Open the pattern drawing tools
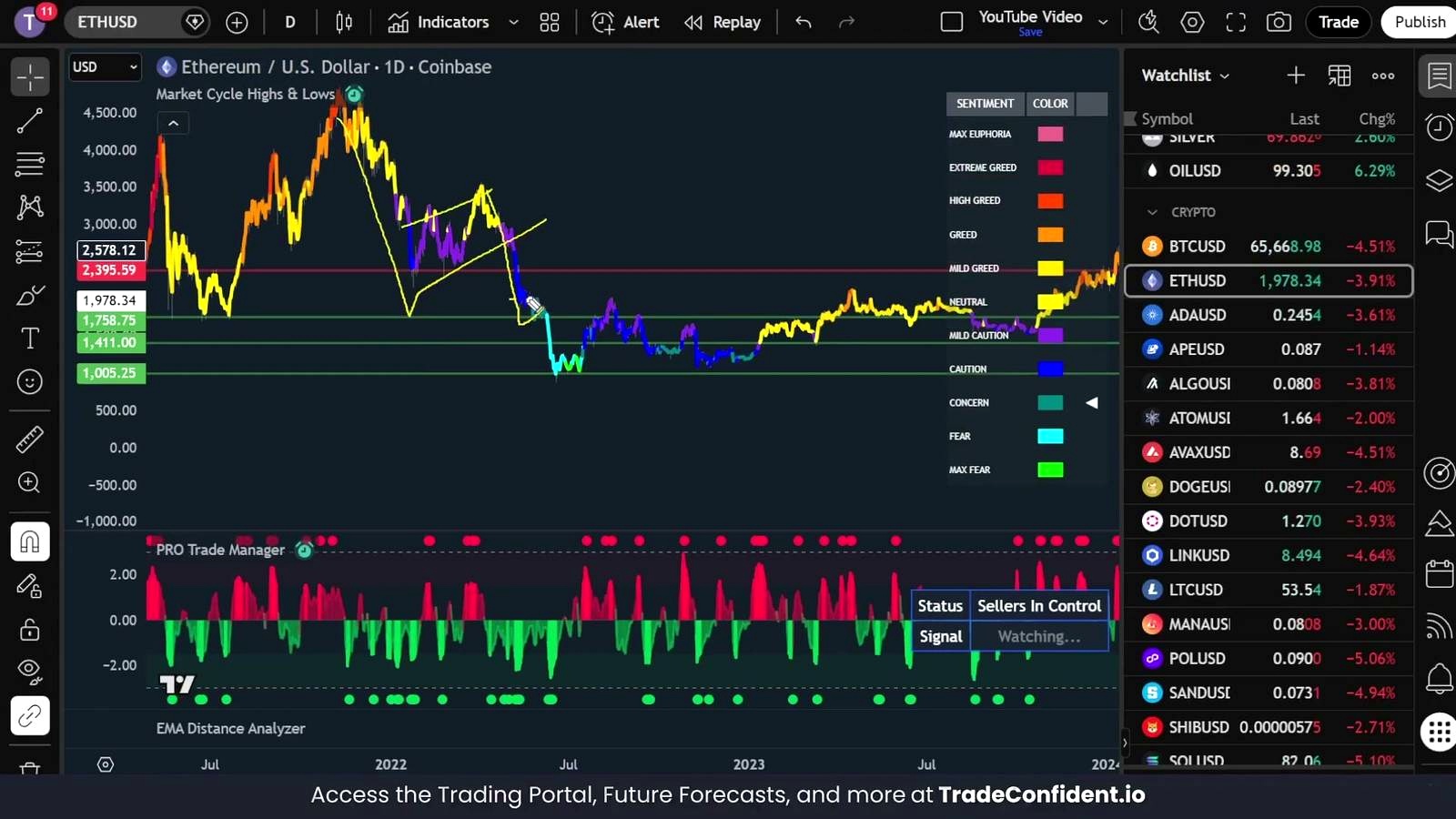This screenshot has height=819, width=1456. click(x=30, y=207)
